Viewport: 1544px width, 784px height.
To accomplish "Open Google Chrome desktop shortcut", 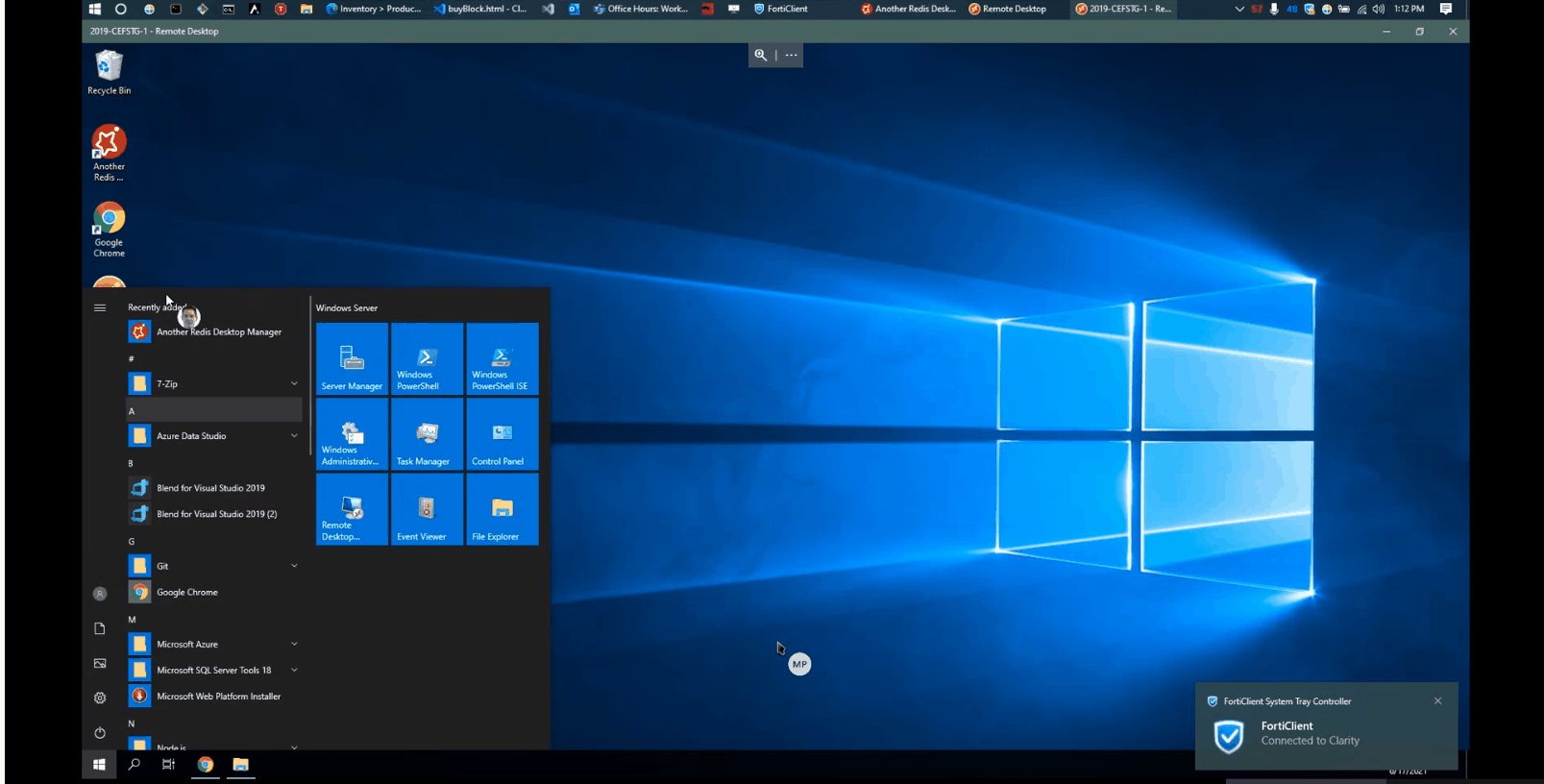I will pos(109,229).
